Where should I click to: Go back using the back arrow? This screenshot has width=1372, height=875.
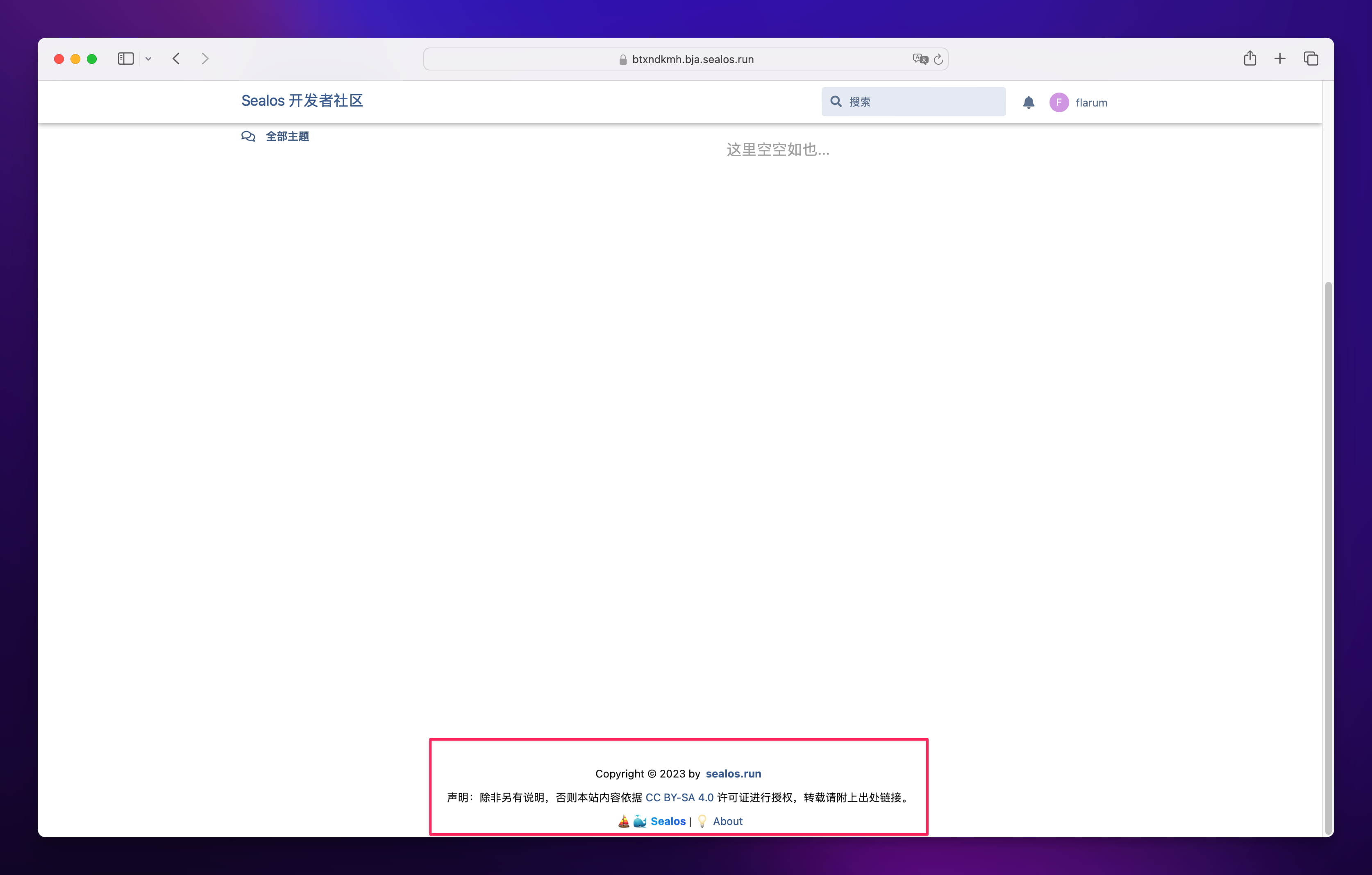point(176,58)
